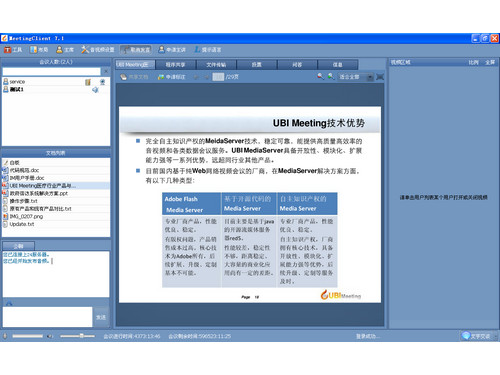Open Update.txt in document list
Viewport: 500px width, 375px height.
pyautogui.click(x=56, y=224)
